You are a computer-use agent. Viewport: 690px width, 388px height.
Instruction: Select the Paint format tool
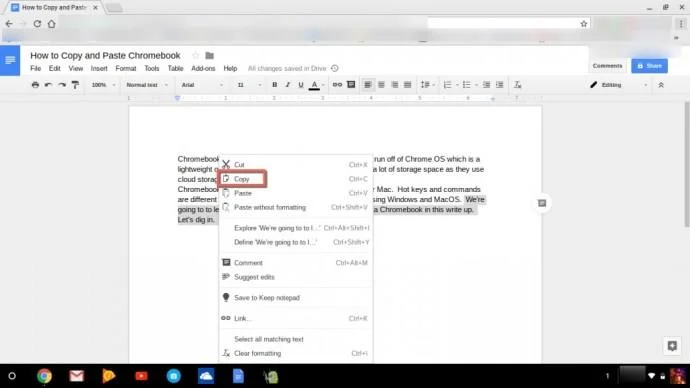click(75, 85)
